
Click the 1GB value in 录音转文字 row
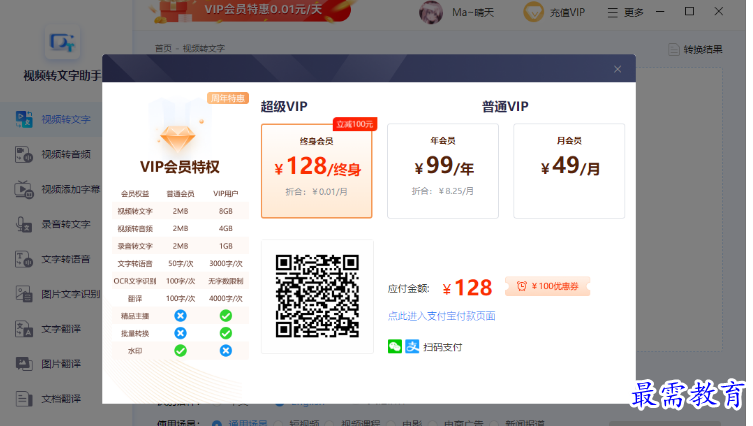(x=226, y=246)
